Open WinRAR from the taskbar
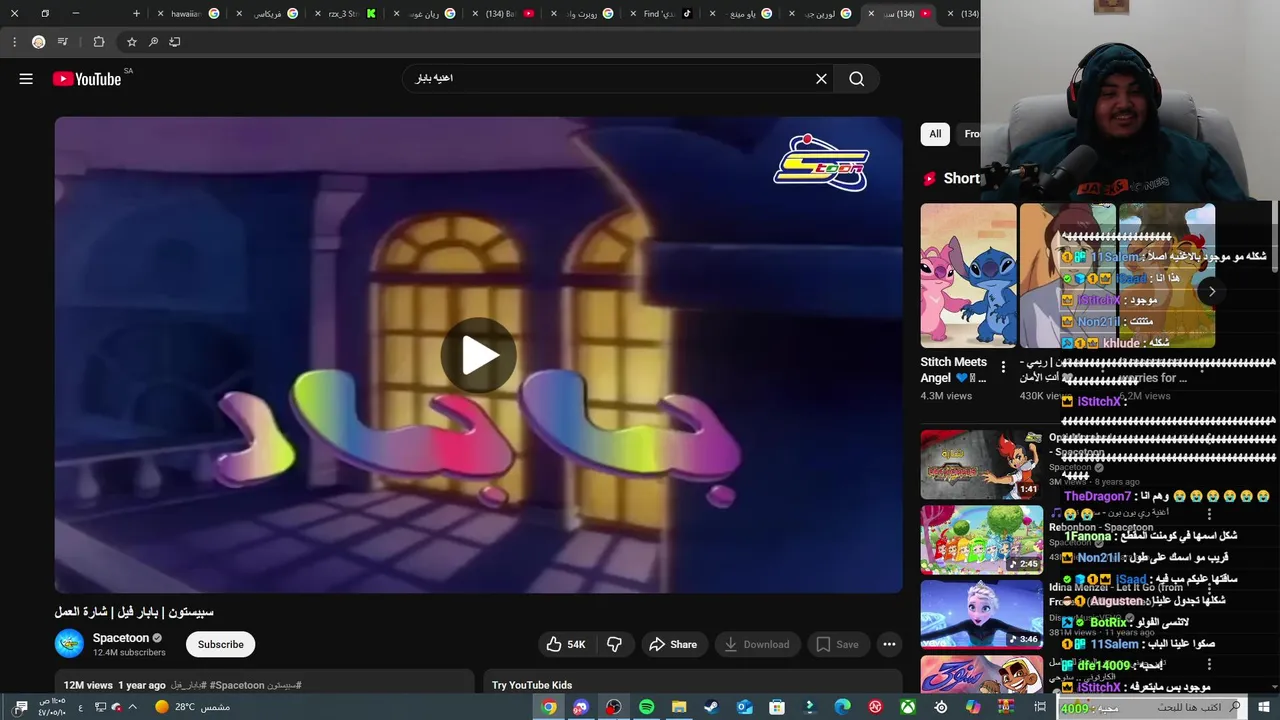1280x720 pixels. click(1006, 707)
